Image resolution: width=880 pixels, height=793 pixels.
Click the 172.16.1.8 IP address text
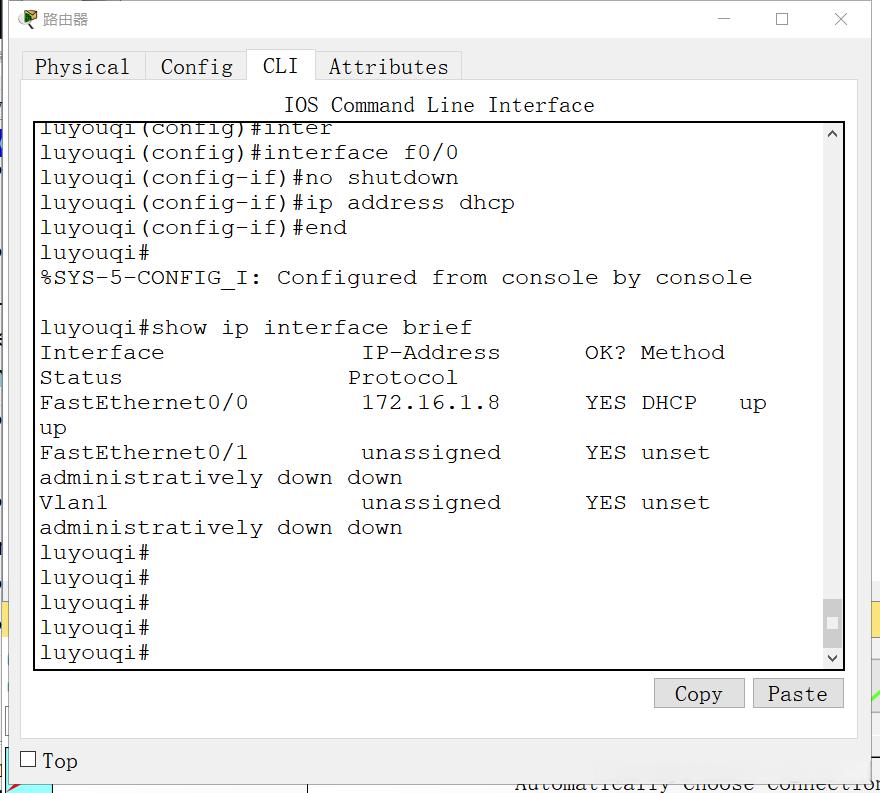pyautogui.click(x=430, y=403)
